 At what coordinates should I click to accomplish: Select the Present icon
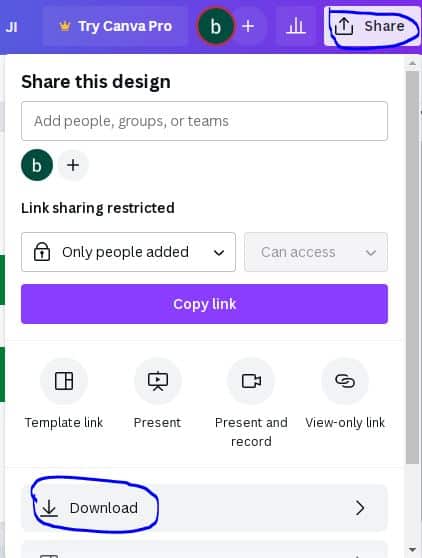point(158,381)
